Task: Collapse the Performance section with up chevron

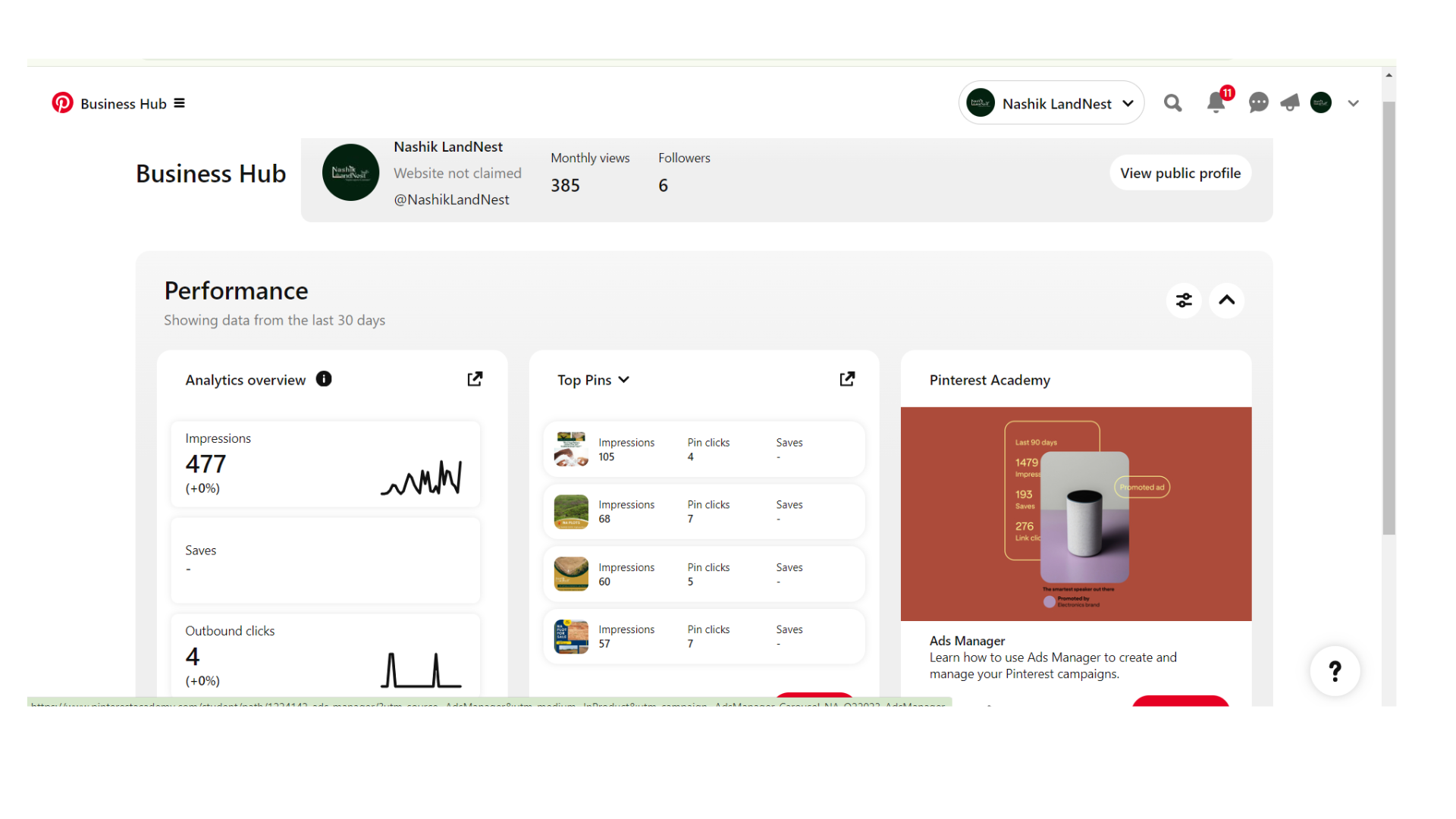Action: pos(1226,300)
